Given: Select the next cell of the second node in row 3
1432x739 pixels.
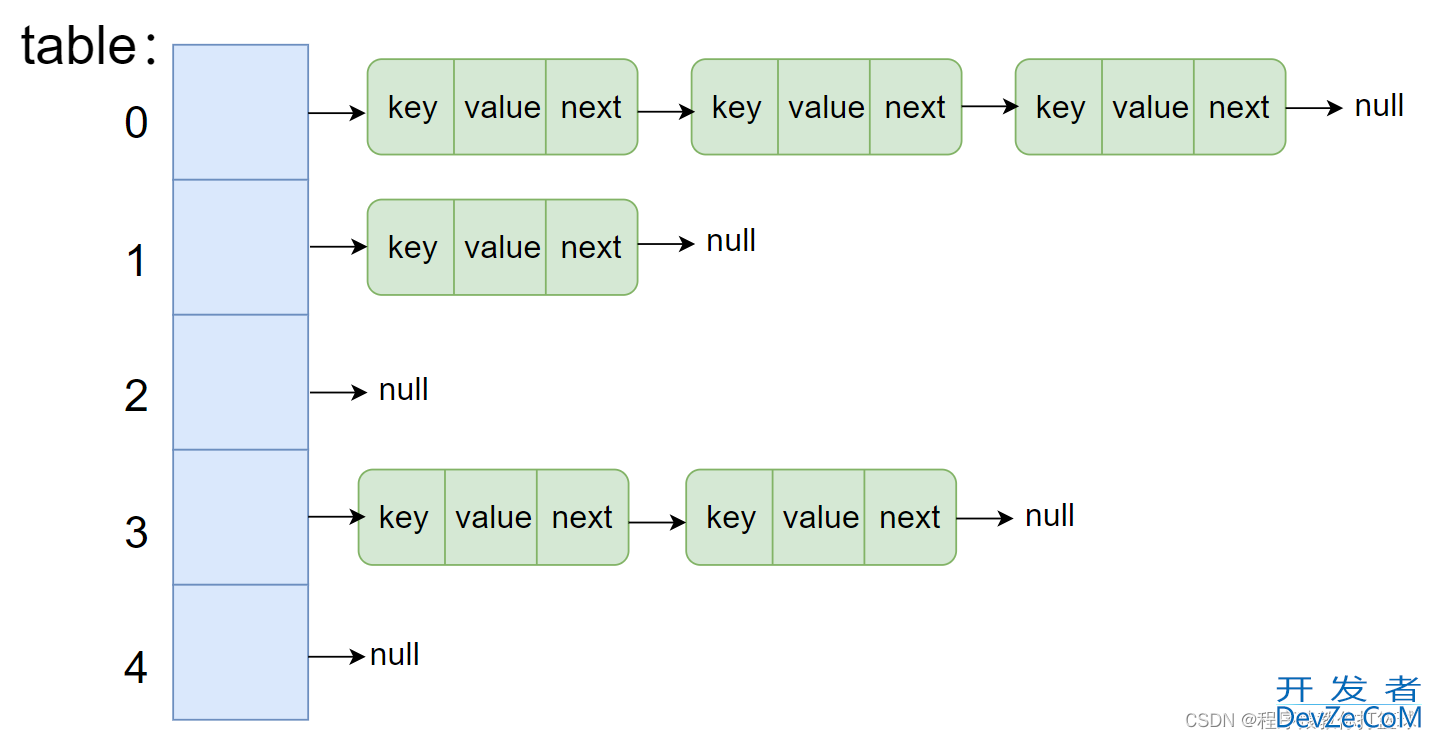Looking at the screenshot, I should [x=910, y=517].
